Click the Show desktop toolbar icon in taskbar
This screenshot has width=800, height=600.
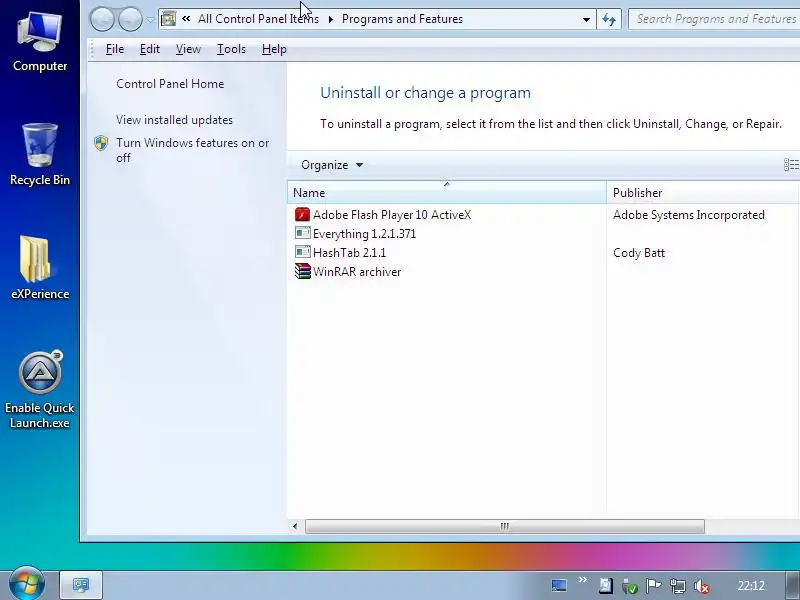pyautogui.click(x=559, y=585)
